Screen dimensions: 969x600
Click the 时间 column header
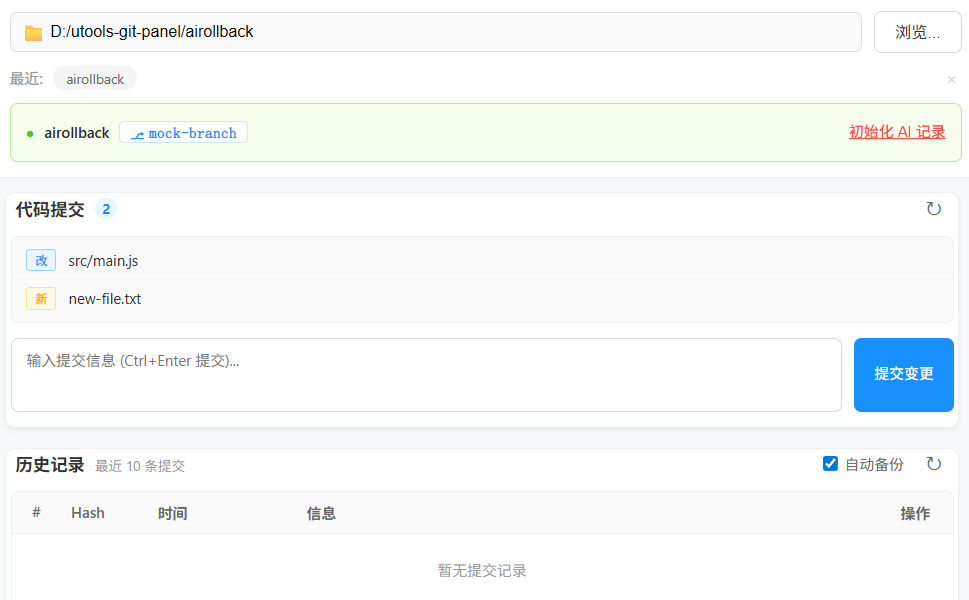pos(172,513)
